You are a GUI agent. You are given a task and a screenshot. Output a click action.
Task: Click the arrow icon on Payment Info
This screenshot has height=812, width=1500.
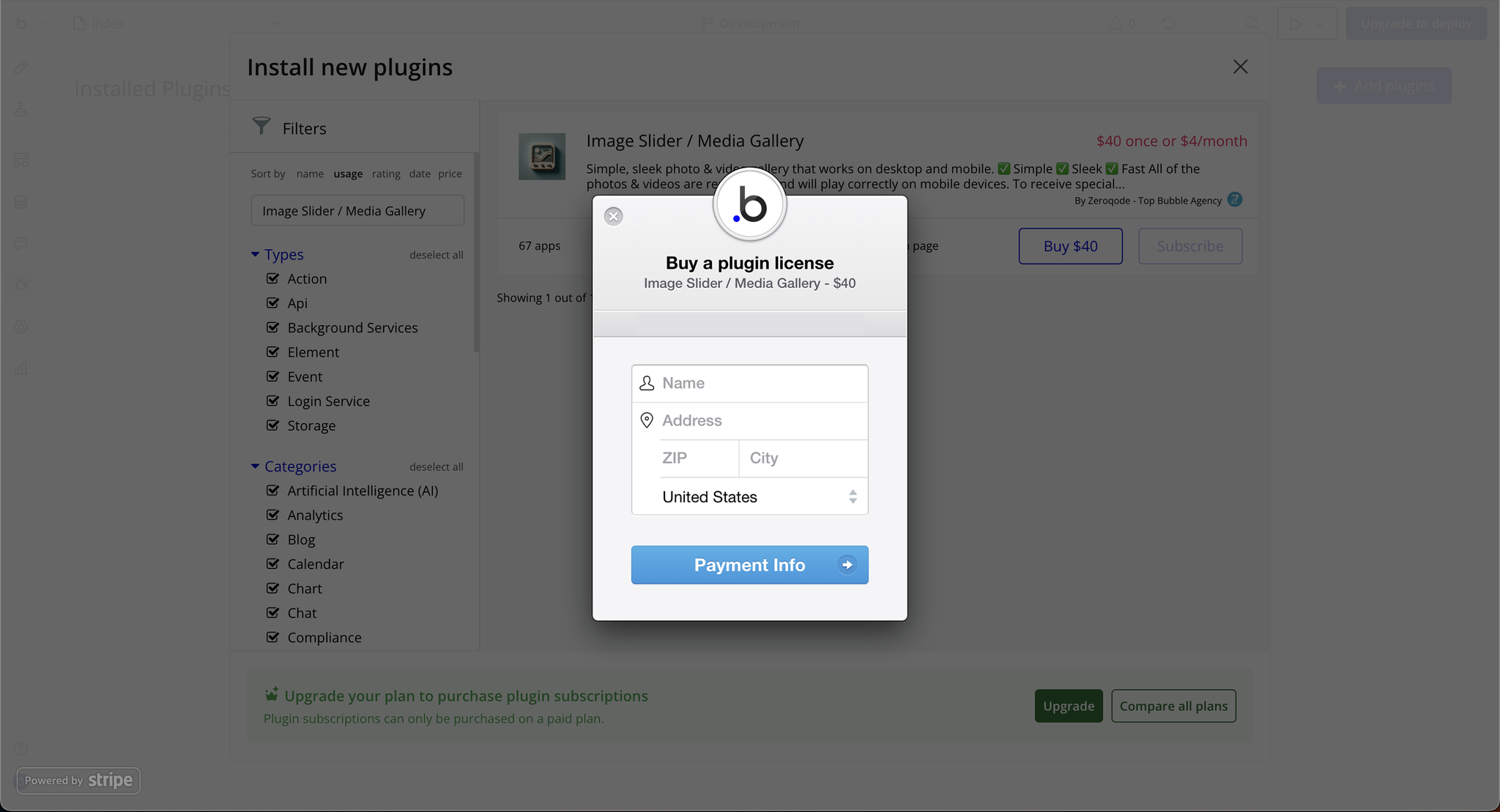847,565
